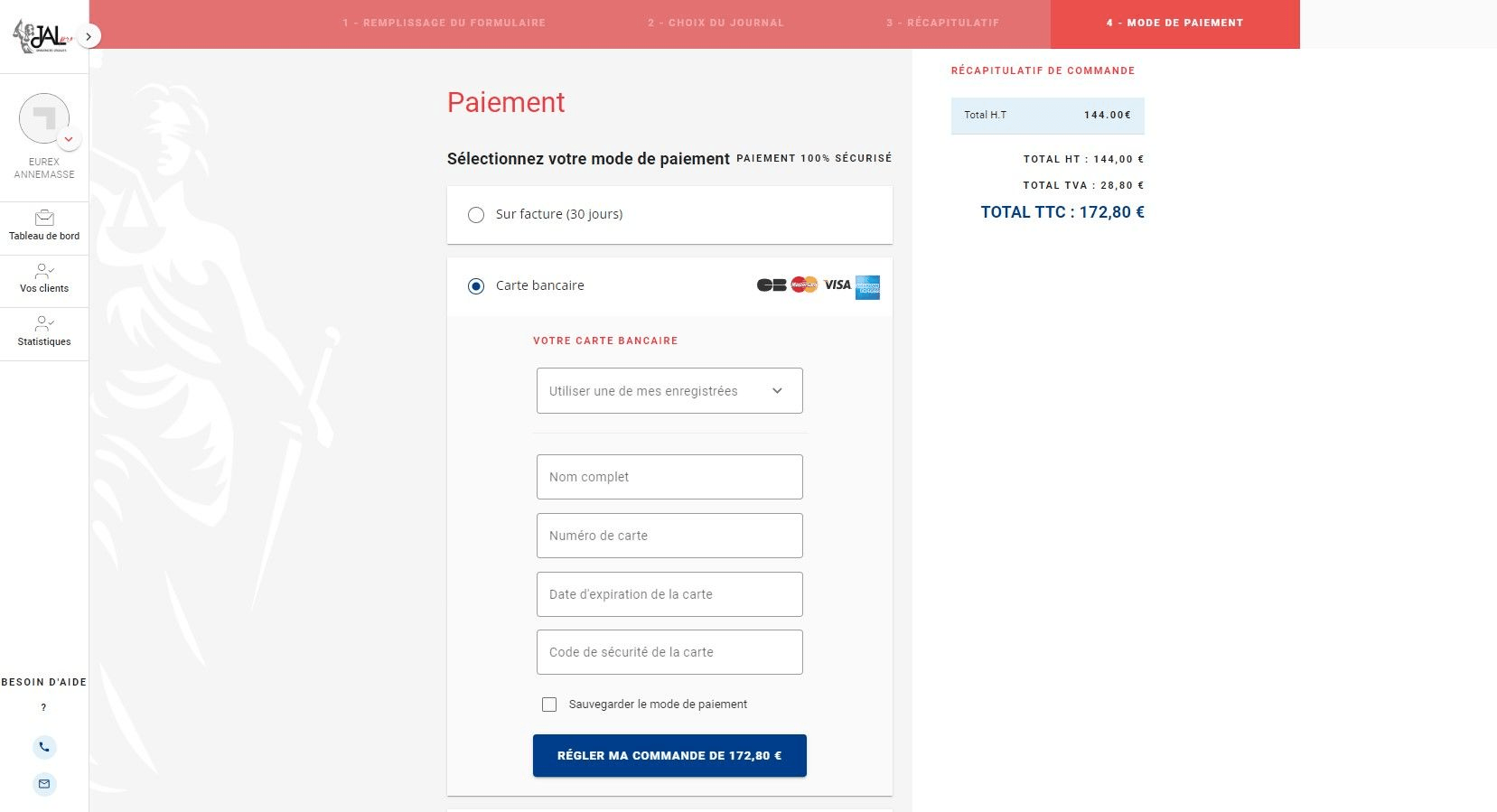Open the saved cards dropdown

pos(669,391)
